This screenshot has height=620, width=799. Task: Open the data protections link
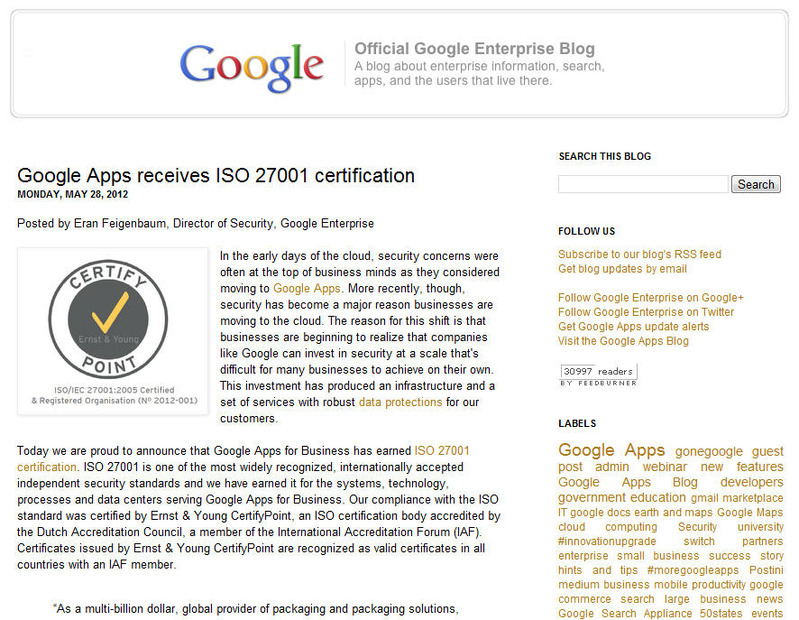tap(401, 402)
